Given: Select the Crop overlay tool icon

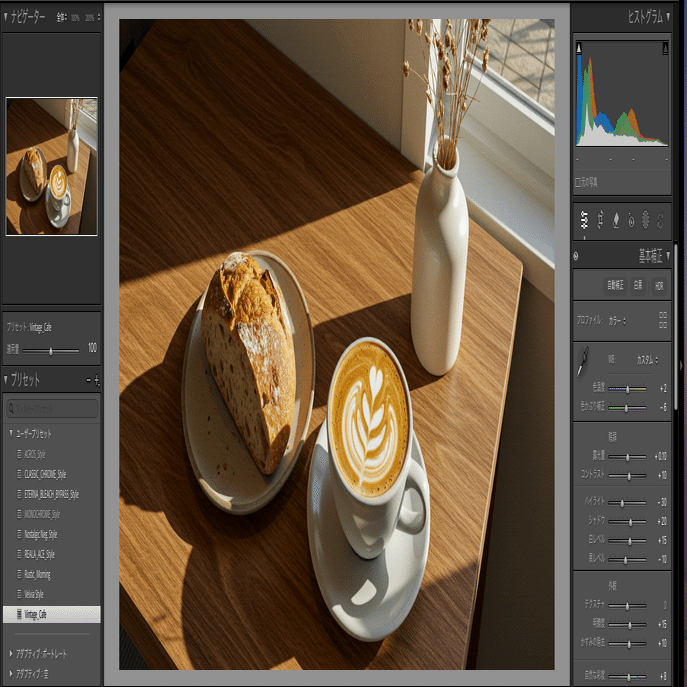Looking at the screenshot, I should tap(600, 220).
